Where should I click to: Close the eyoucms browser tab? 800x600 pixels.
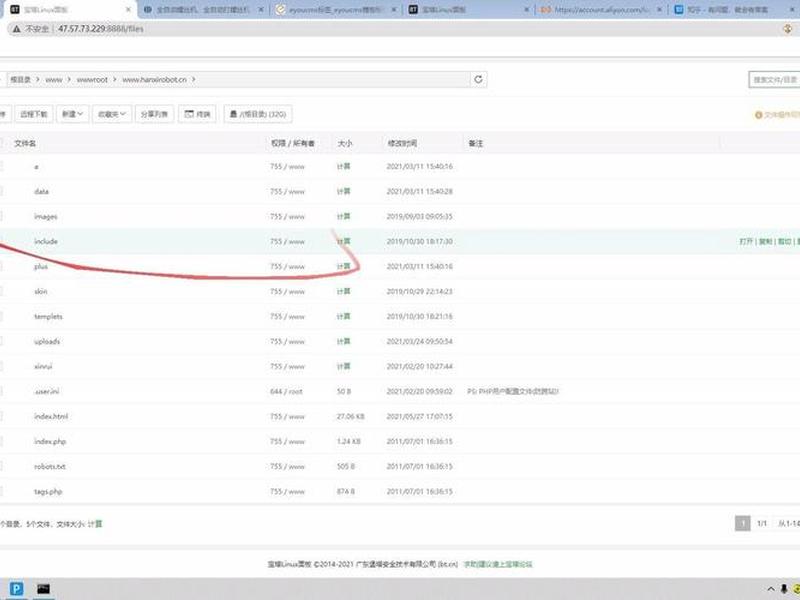click(394, 10)
